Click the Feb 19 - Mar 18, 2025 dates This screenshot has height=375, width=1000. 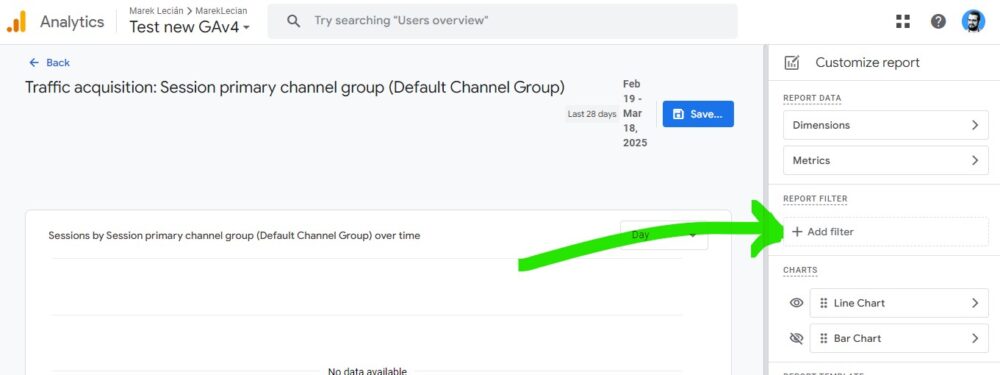coord(635,114)
